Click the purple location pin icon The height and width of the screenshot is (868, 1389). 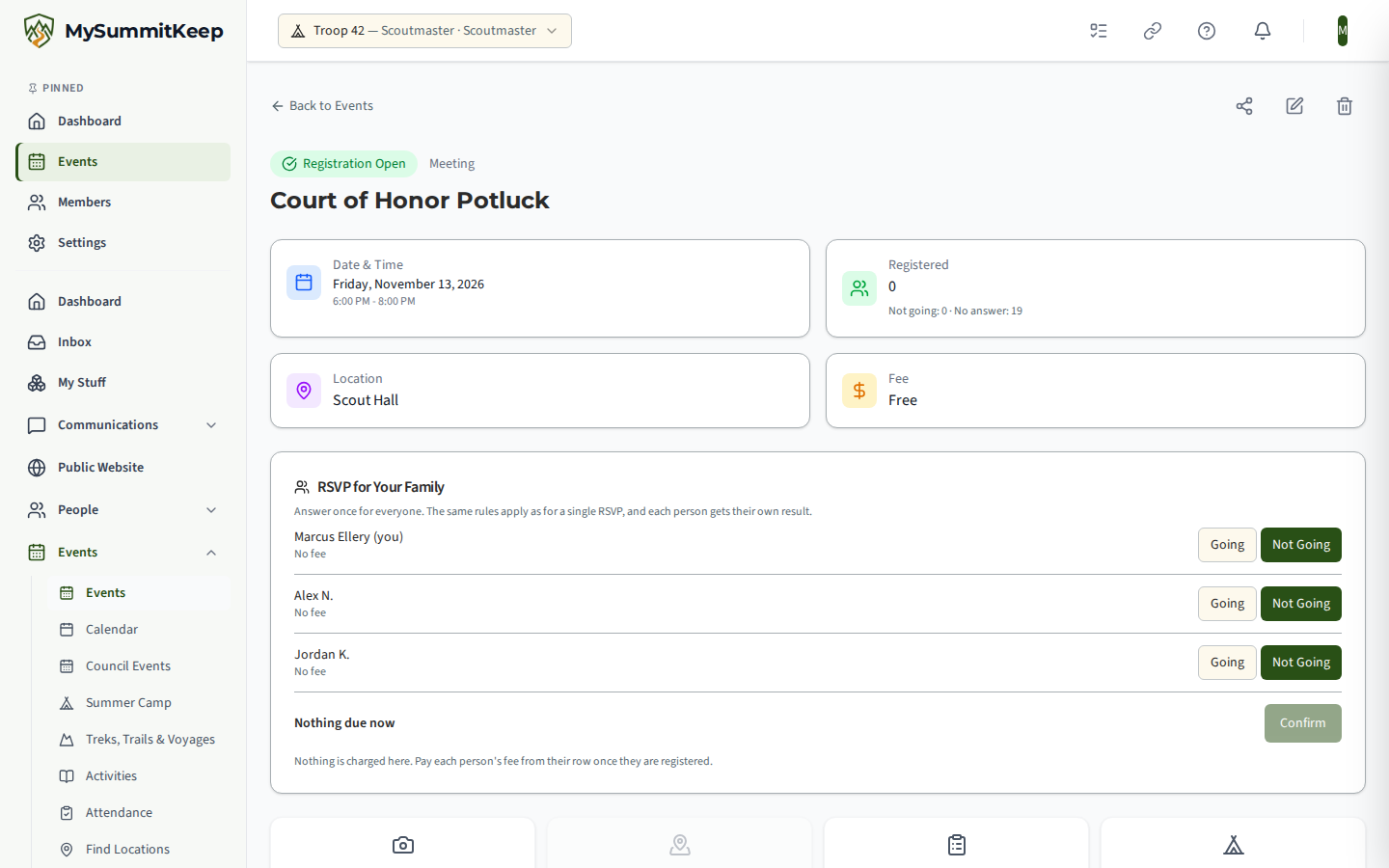click(304, 391)
